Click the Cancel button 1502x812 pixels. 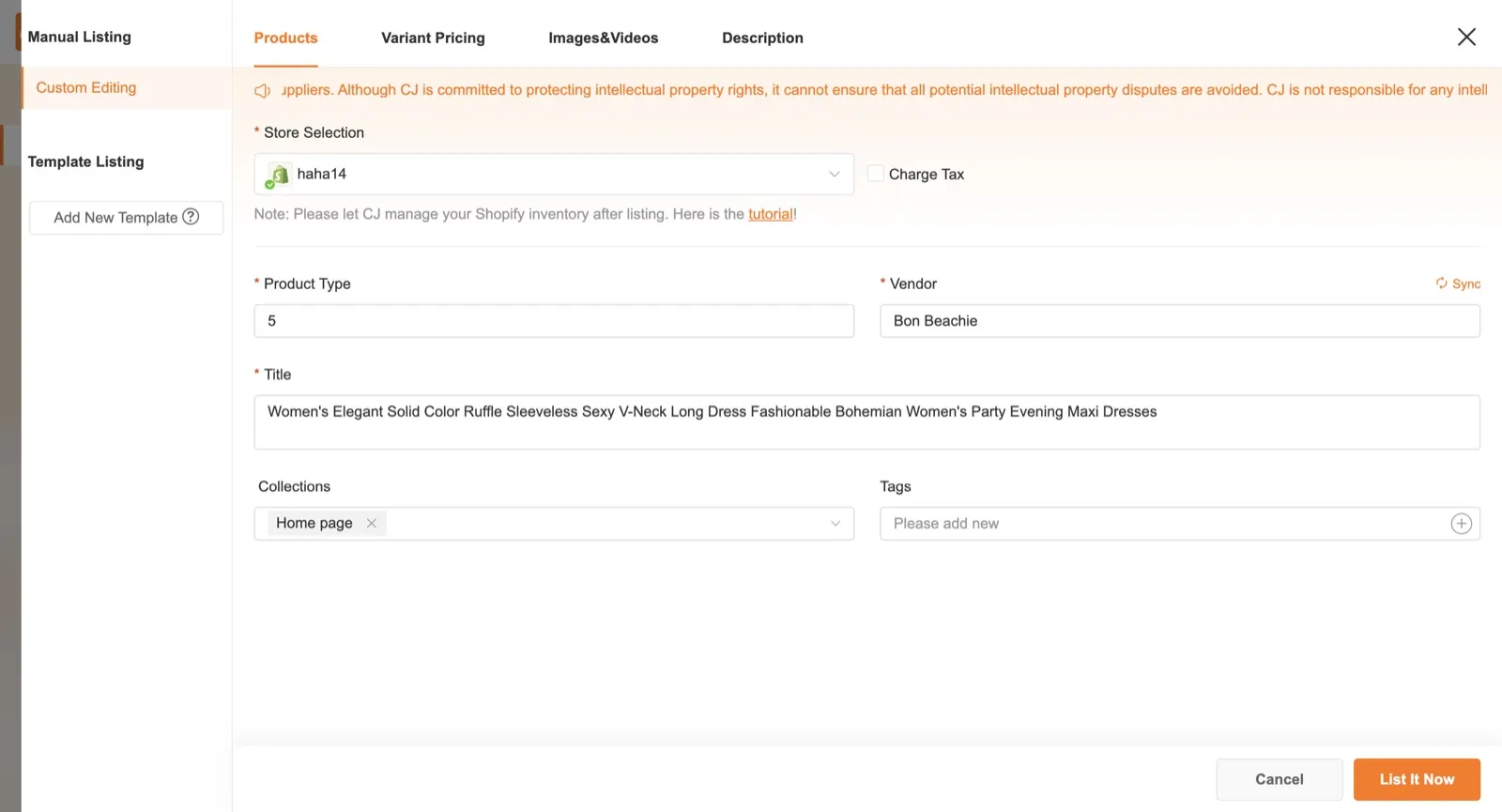(1280, 779)
